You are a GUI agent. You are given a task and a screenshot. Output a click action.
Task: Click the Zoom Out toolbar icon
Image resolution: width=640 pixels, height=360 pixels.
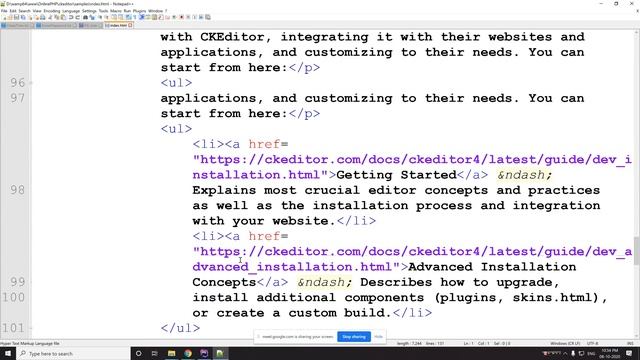[x=107, y=17]
